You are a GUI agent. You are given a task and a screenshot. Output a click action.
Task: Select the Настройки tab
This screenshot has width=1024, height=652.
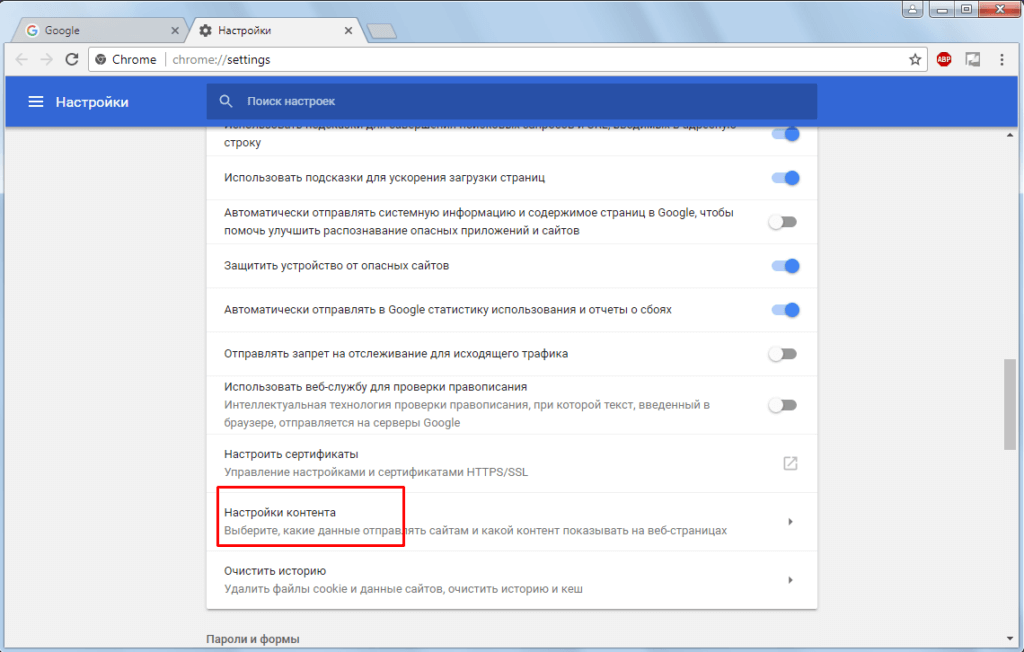pyautogui.click(x=276, y=30)
